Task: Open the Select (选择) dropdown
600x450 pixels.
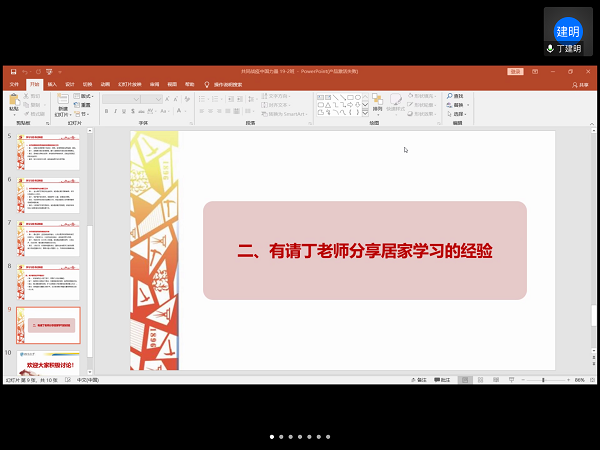Action: coord(458,113)
